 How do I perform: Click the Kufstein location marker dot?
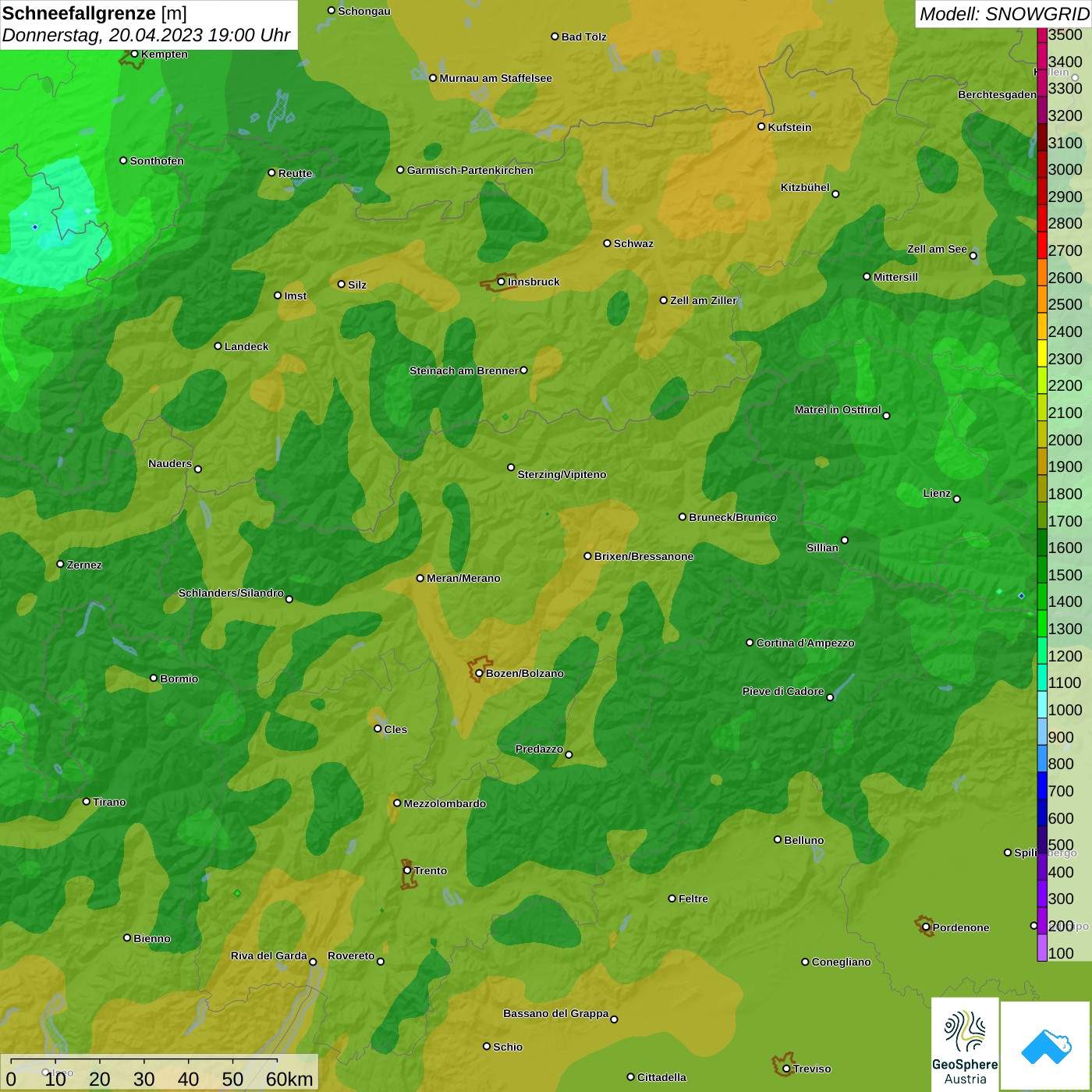761,126
